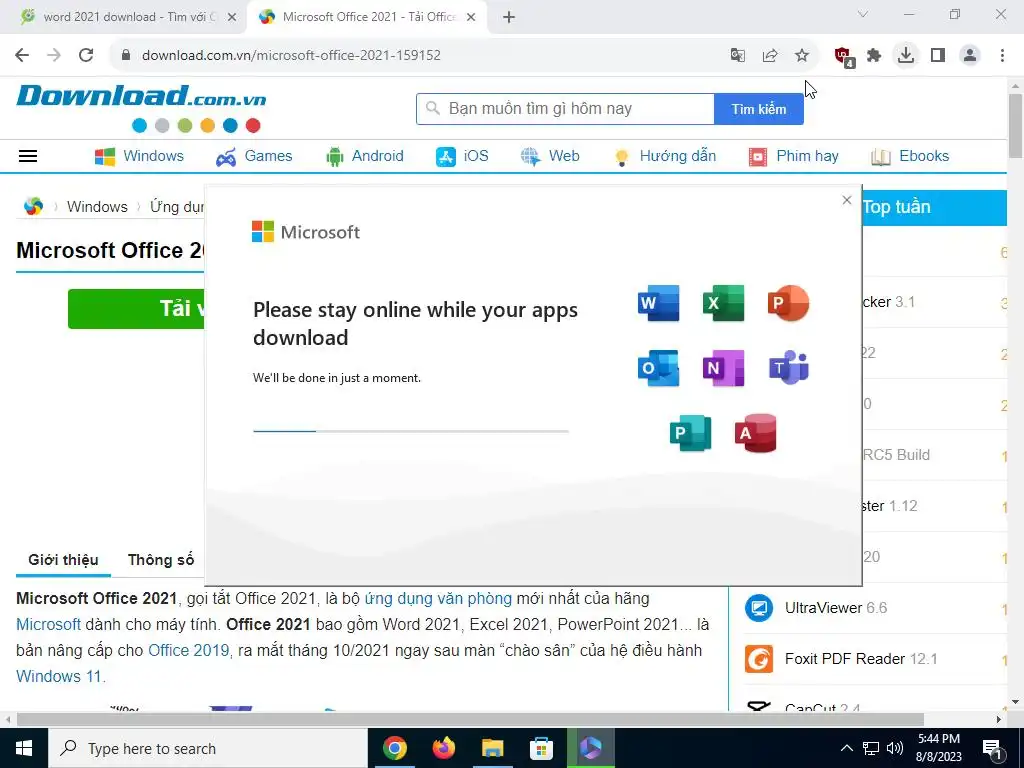
Task: Open the Android category
Action: coord(364,156)
